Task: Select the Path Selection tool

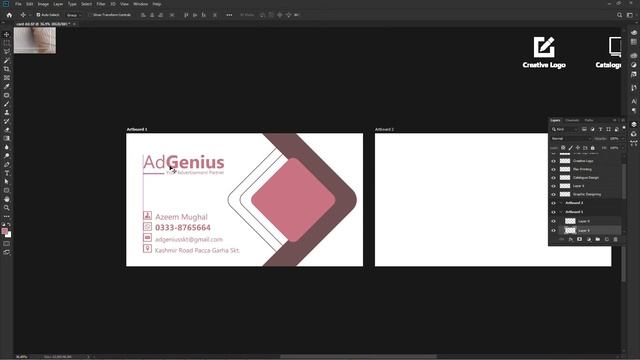Action: tap(7, 182)
